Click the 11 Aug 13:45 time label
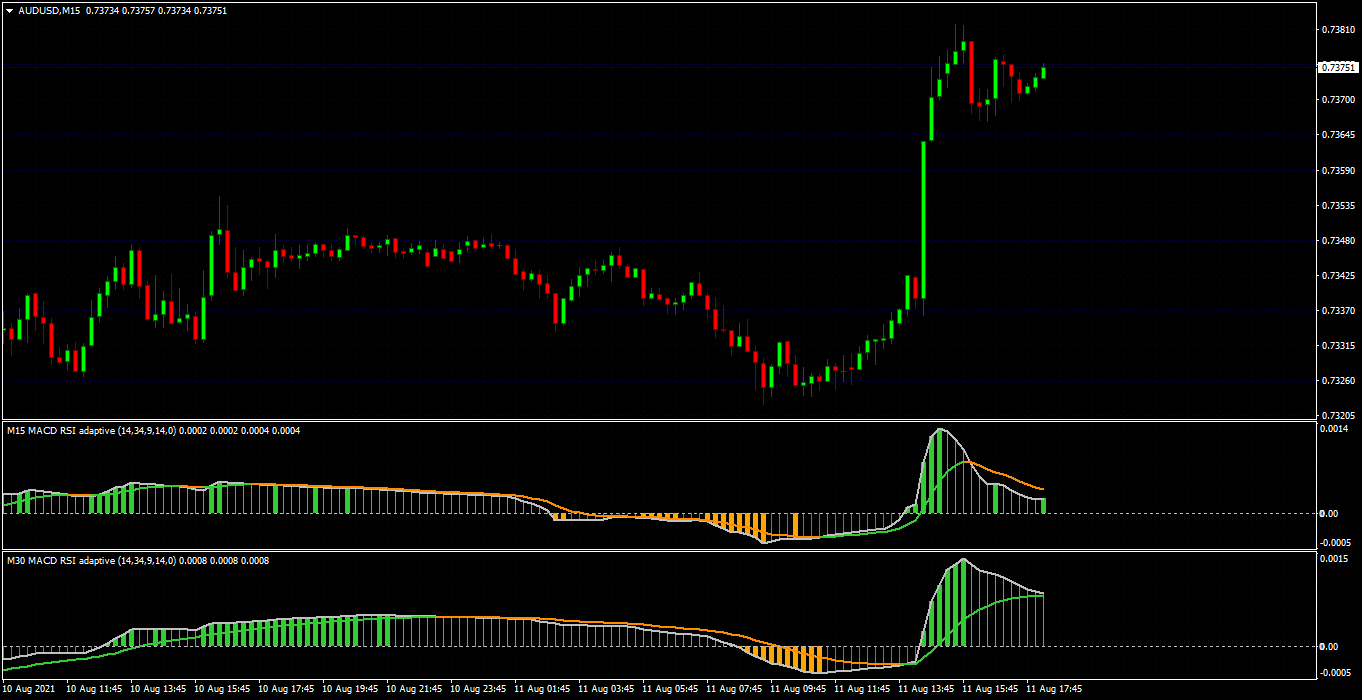Viewport: 1362px width, 700px height. (x=925, y=689)
